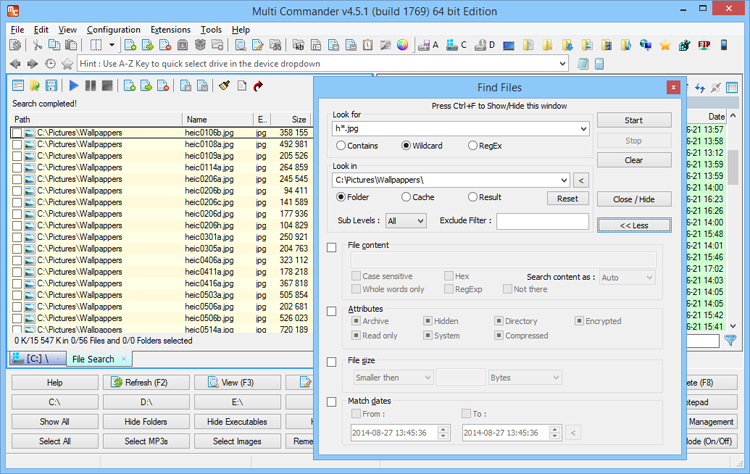The image size is (750, 474).
Task: Click the yellow star favorites icon
Action: [665, 45]
